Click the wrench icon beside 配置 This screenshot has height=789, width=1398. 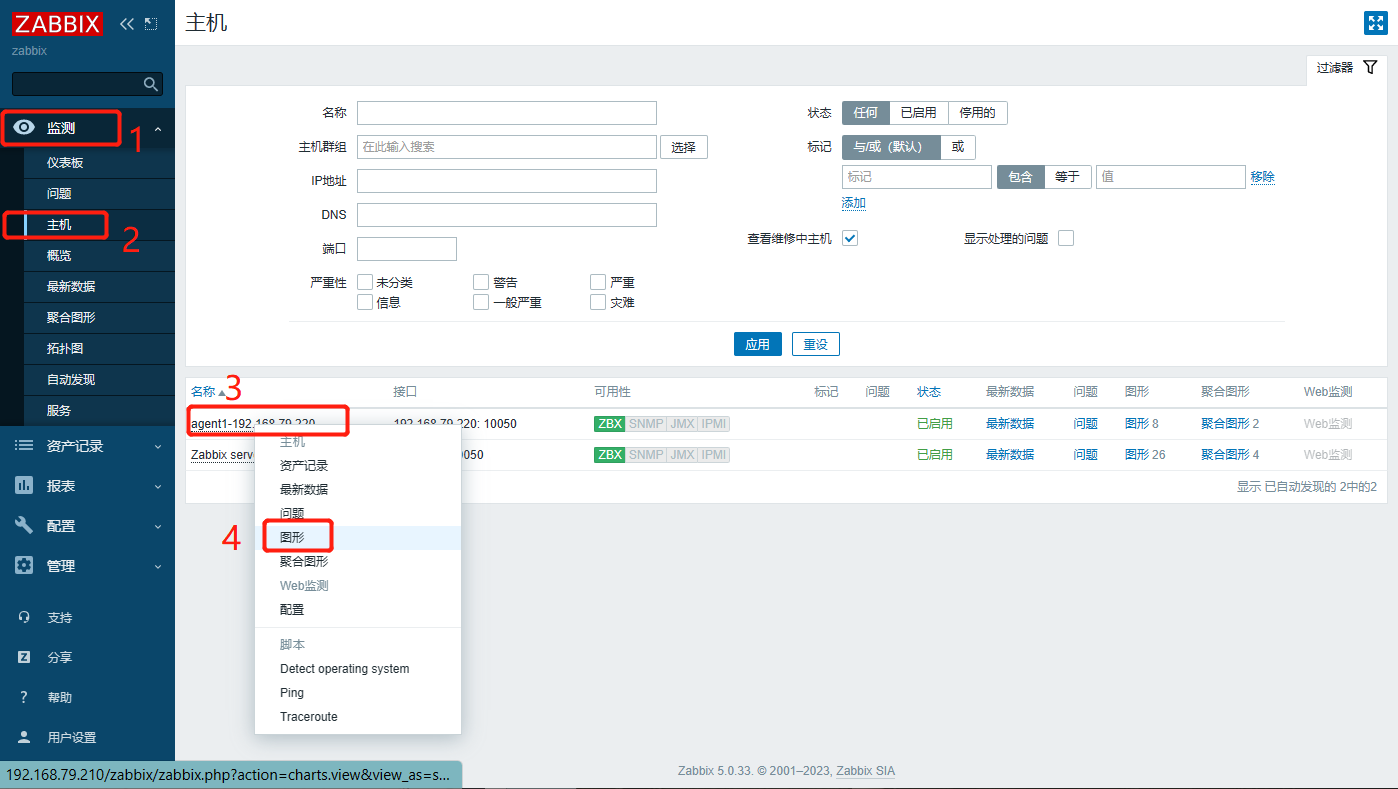[24, 526]
